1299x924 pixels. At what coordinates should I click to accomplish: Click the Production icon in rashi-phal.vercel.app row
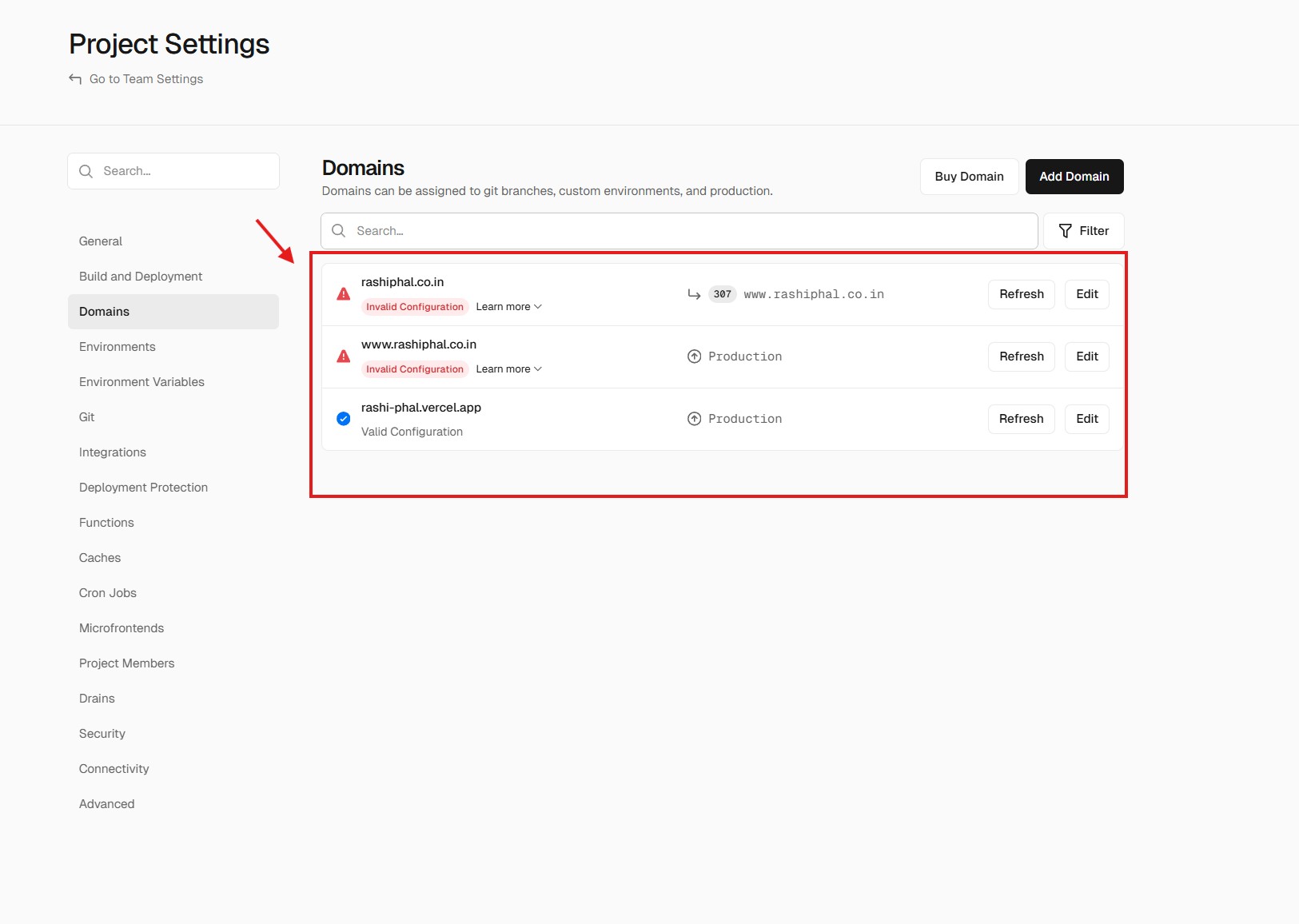(x=694, y=419)
